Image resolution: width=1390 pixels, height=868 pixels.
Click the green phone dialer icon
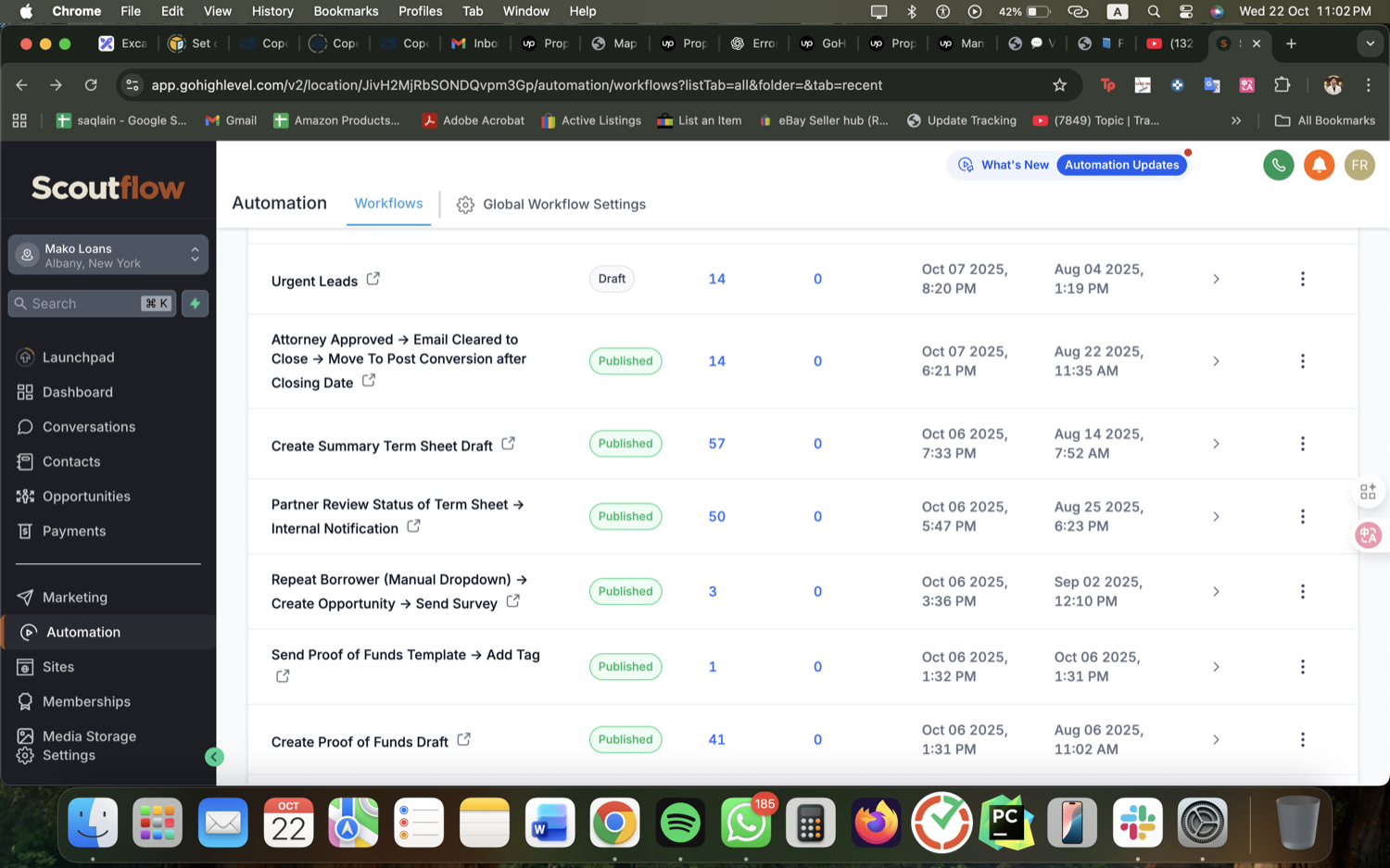1278,165
